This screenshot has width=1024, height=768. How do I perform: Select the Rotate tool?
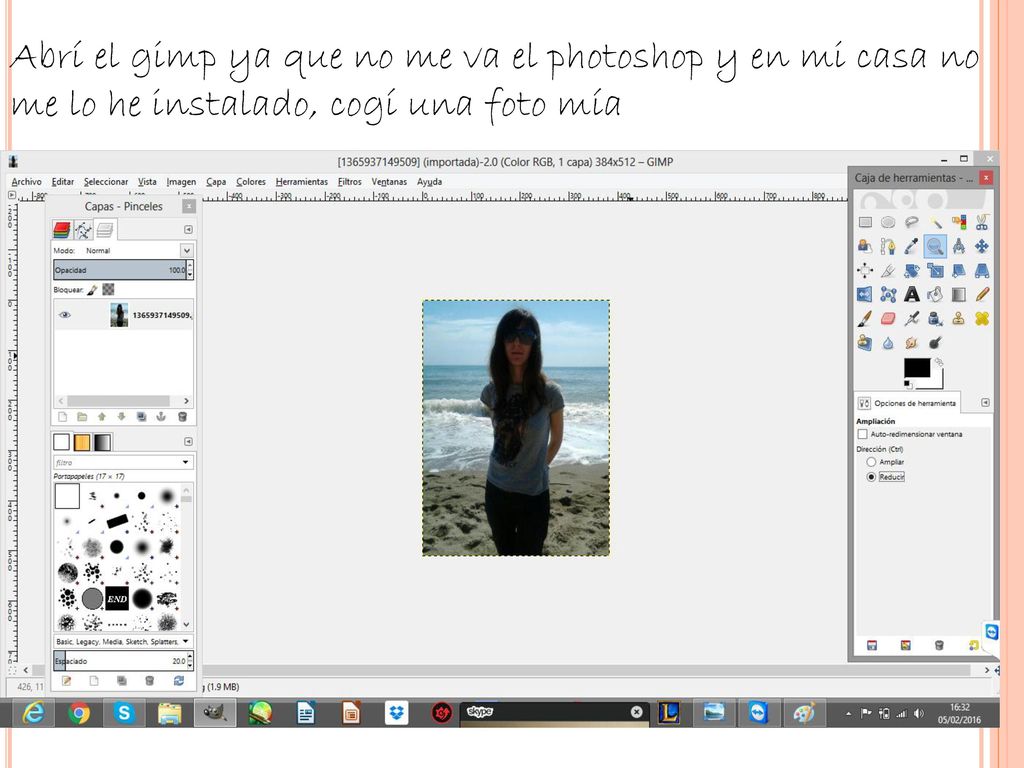tap(912, 270)
